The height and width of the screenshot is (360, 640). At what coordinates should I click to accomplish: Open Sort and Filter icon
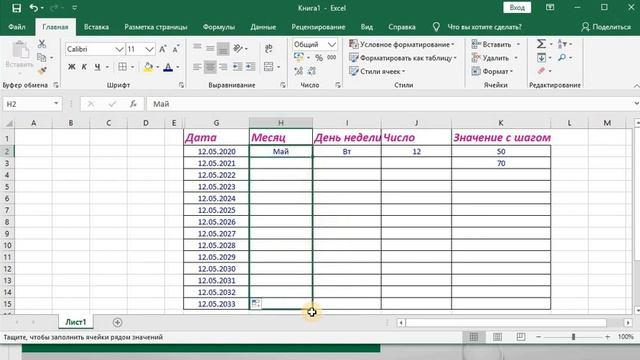pyautogui.click(x=562, y=44)
